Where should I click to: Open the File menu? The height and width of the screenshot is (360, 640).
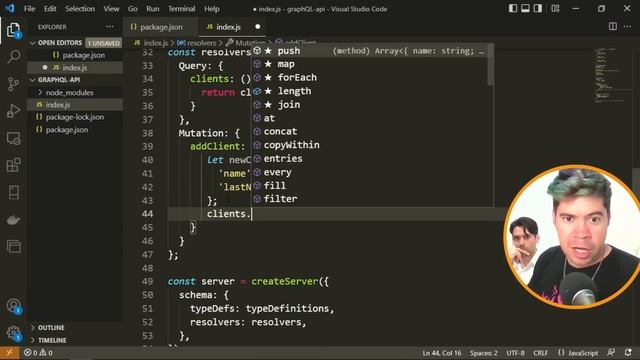[x=29, y=9]
